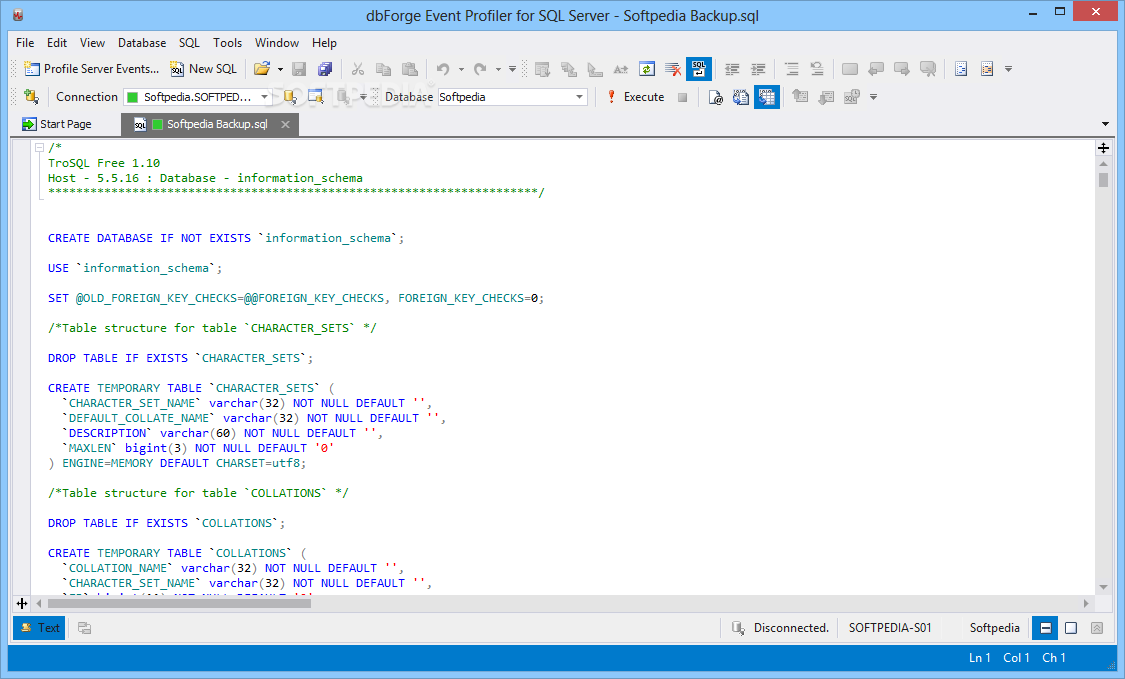Screen dimensions: 1125x679
Task: Click the horizontal scrollbar thumb
Action: (179, 604)
